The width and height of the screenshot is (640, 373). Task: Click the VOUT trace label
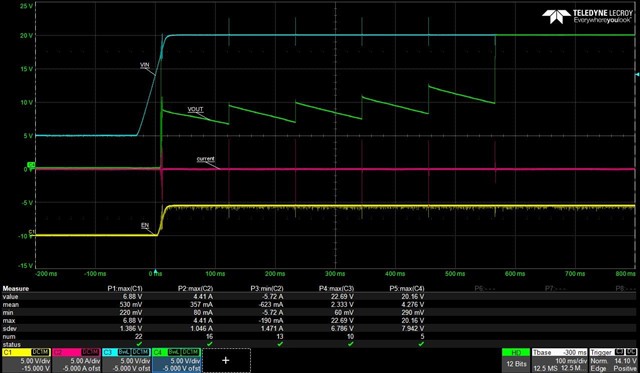(x=196, y=109)
